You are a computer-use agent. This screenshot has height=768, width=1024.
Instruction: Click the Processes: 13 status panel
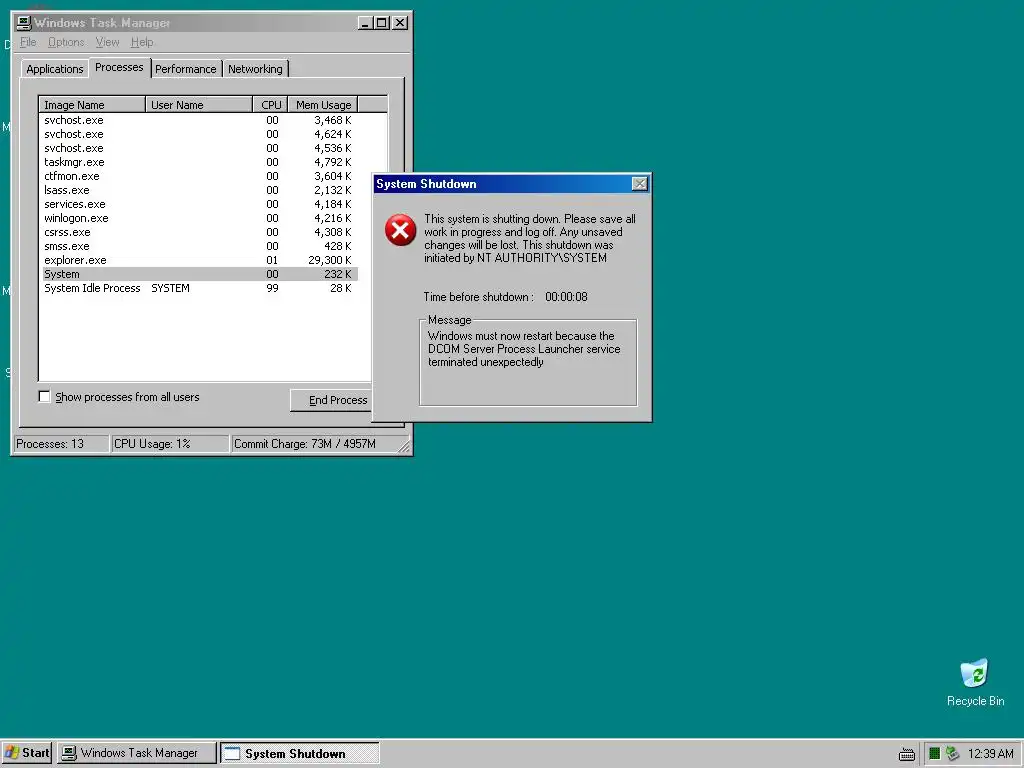[x=61, y=444]
